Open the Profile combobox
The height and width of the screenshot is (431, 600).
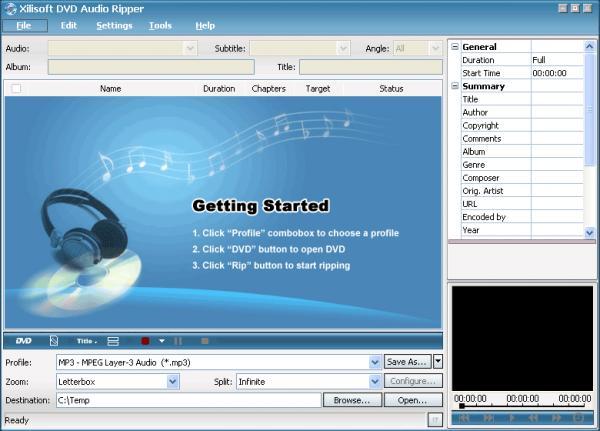tap(375, 362)
